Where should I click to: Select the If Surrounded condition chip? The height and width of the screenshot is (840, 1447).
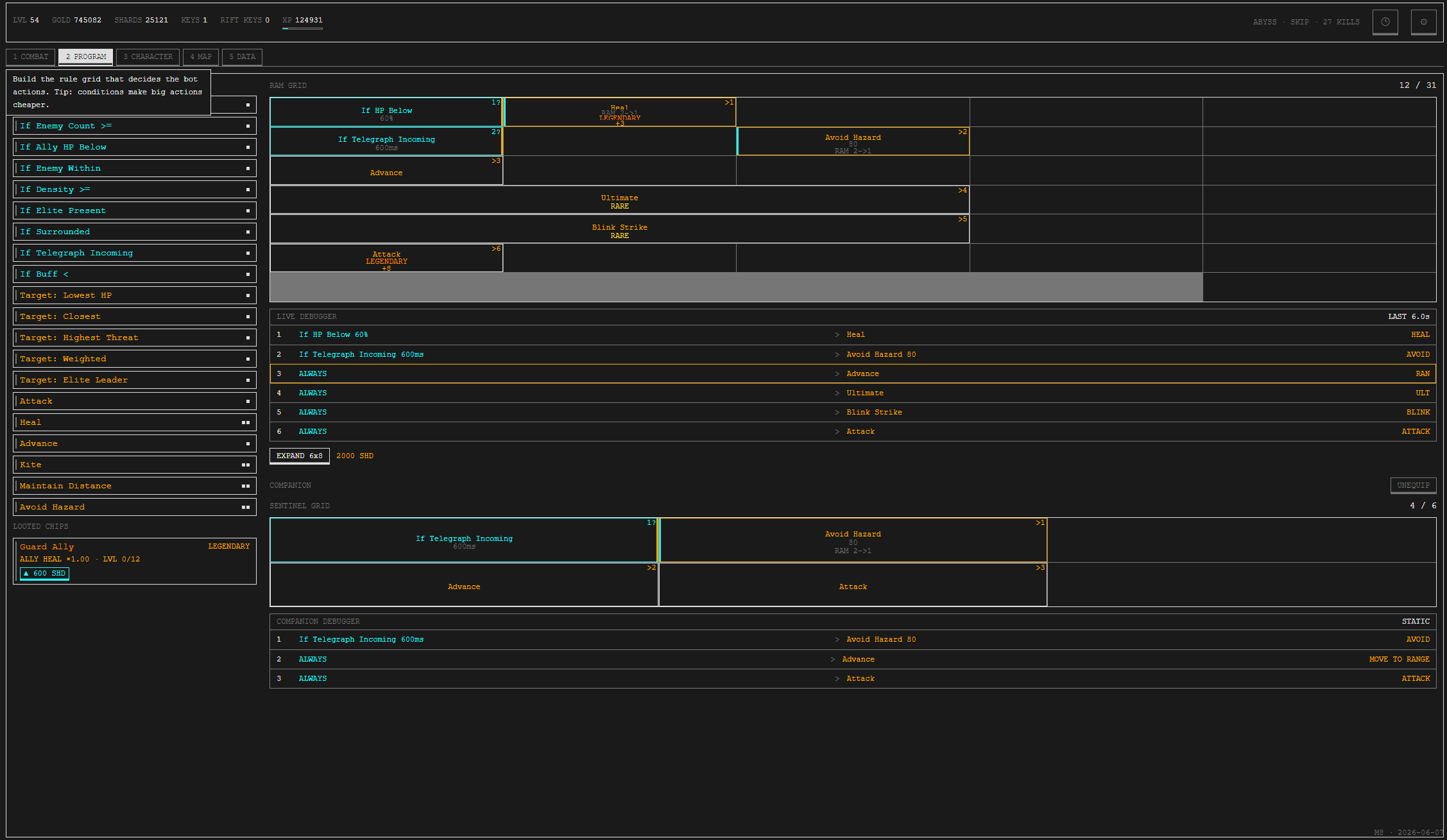pos(134,232)
